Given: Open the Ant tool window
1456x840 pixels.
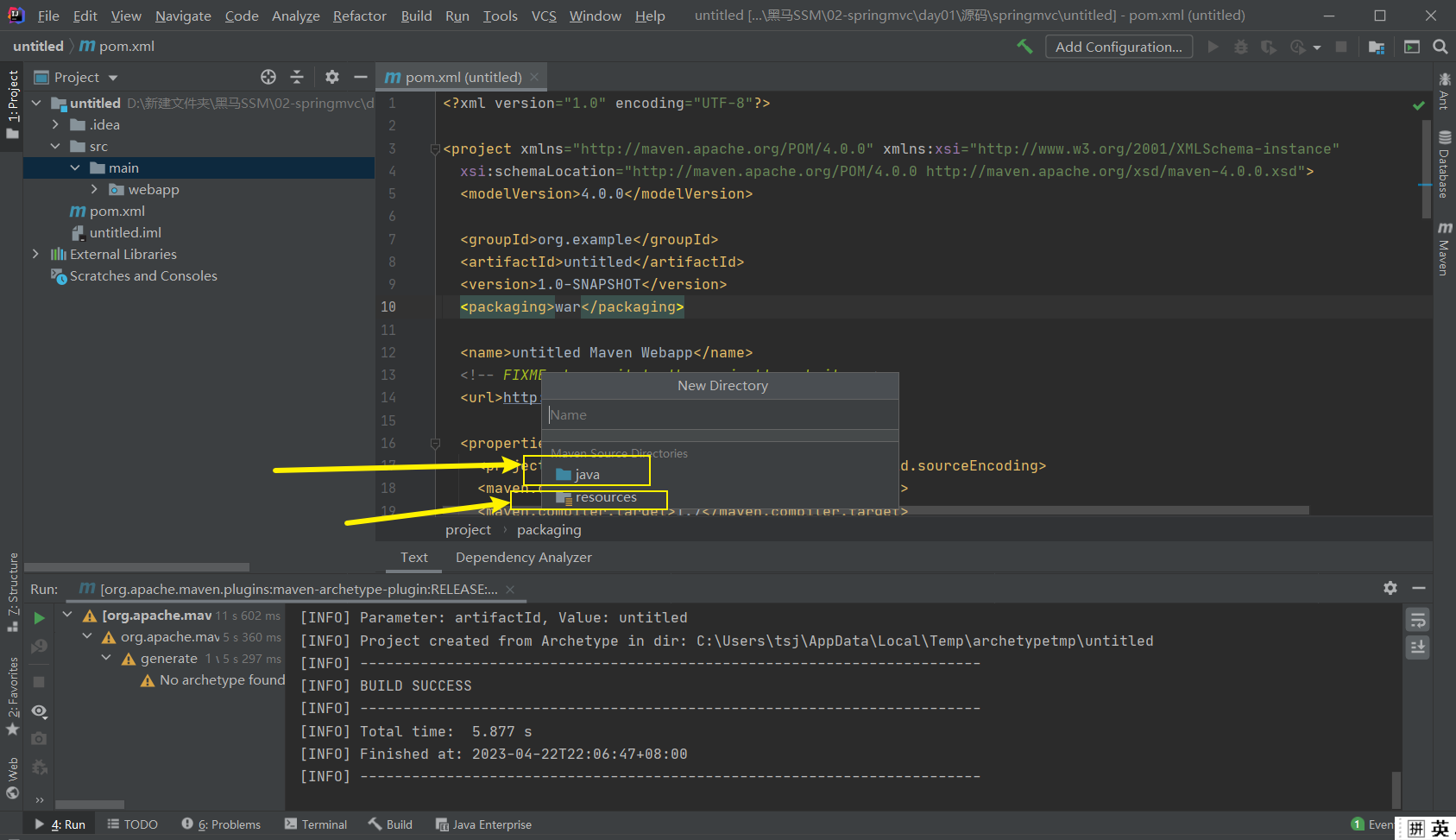Looking at the screenshot, I should point(1444,92).
